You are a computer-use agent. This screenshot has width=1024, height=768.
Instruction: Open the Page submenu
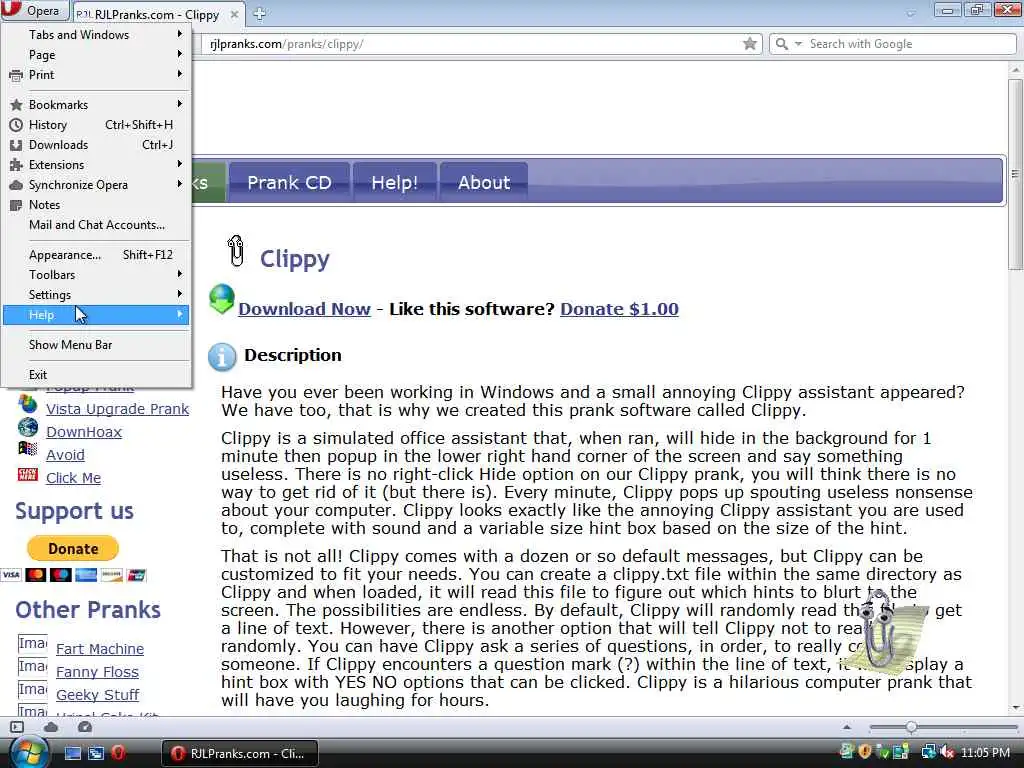[96, 55]
